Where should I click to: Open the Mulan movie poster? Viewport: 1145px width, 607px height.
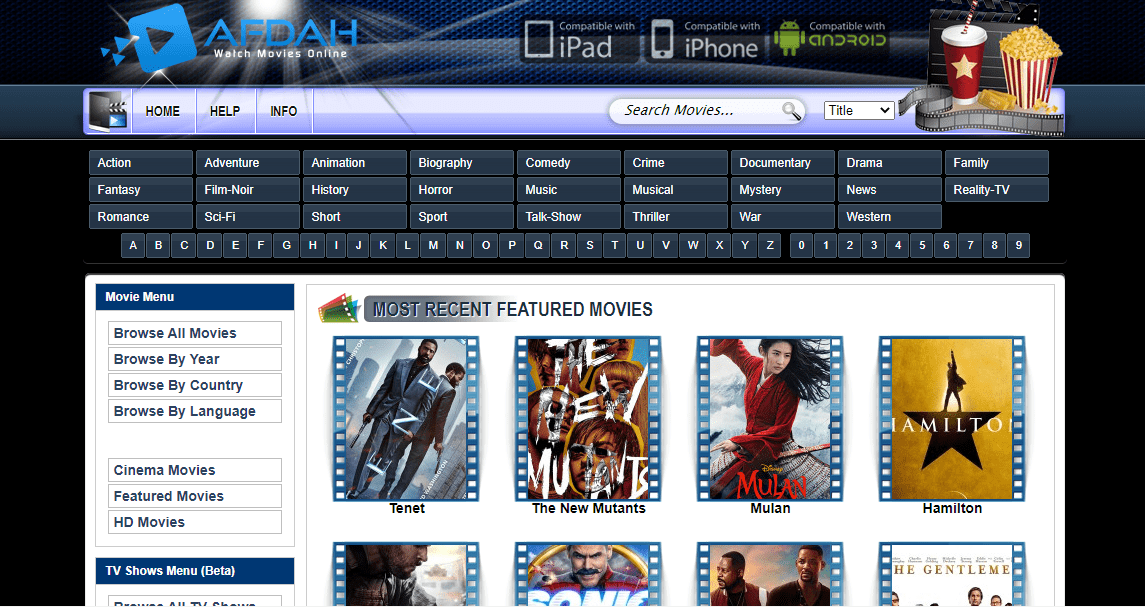(770, 419)
